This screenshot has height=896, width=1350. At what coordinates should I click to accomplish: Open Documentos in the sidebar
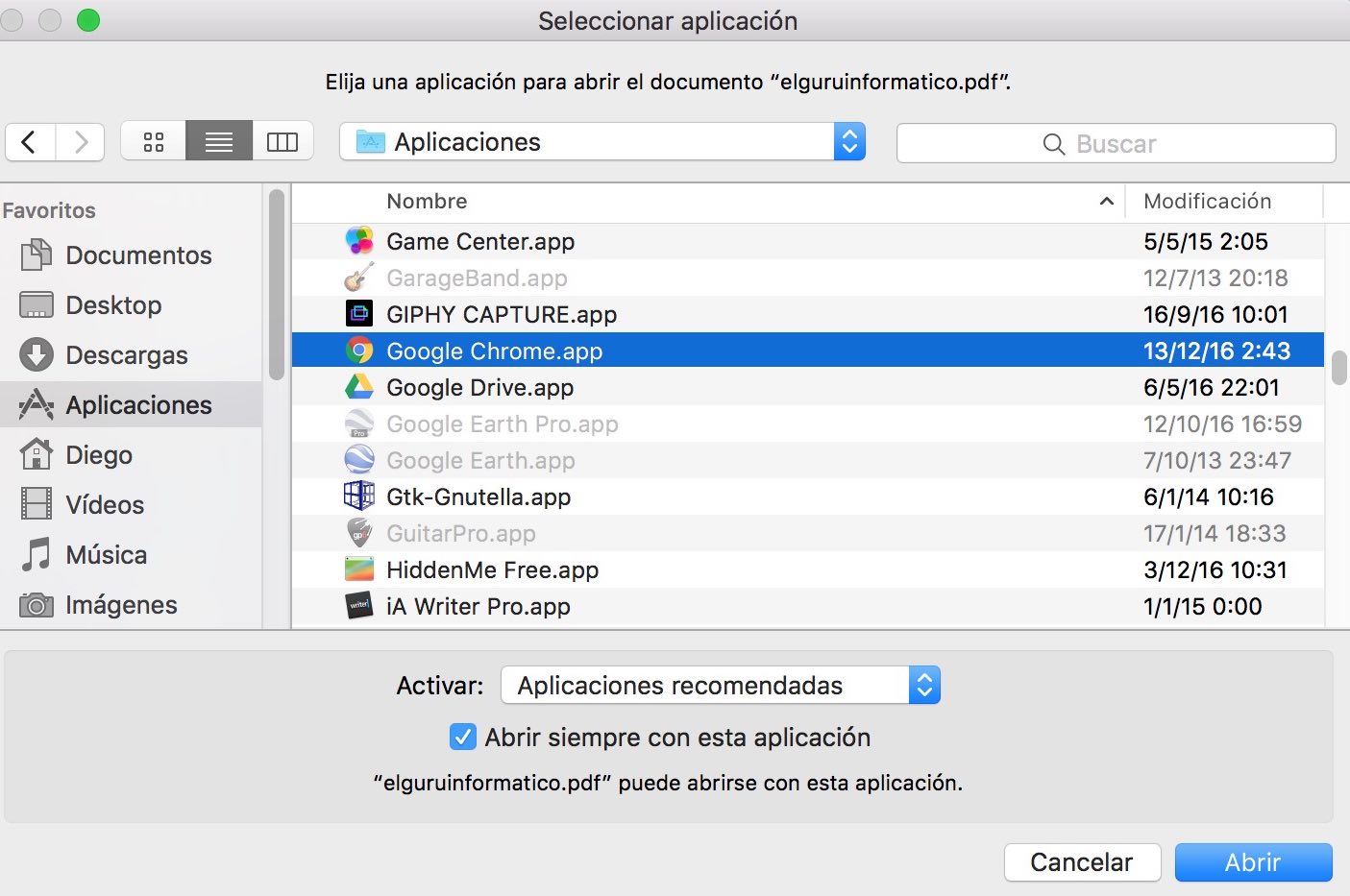(131, 254)
